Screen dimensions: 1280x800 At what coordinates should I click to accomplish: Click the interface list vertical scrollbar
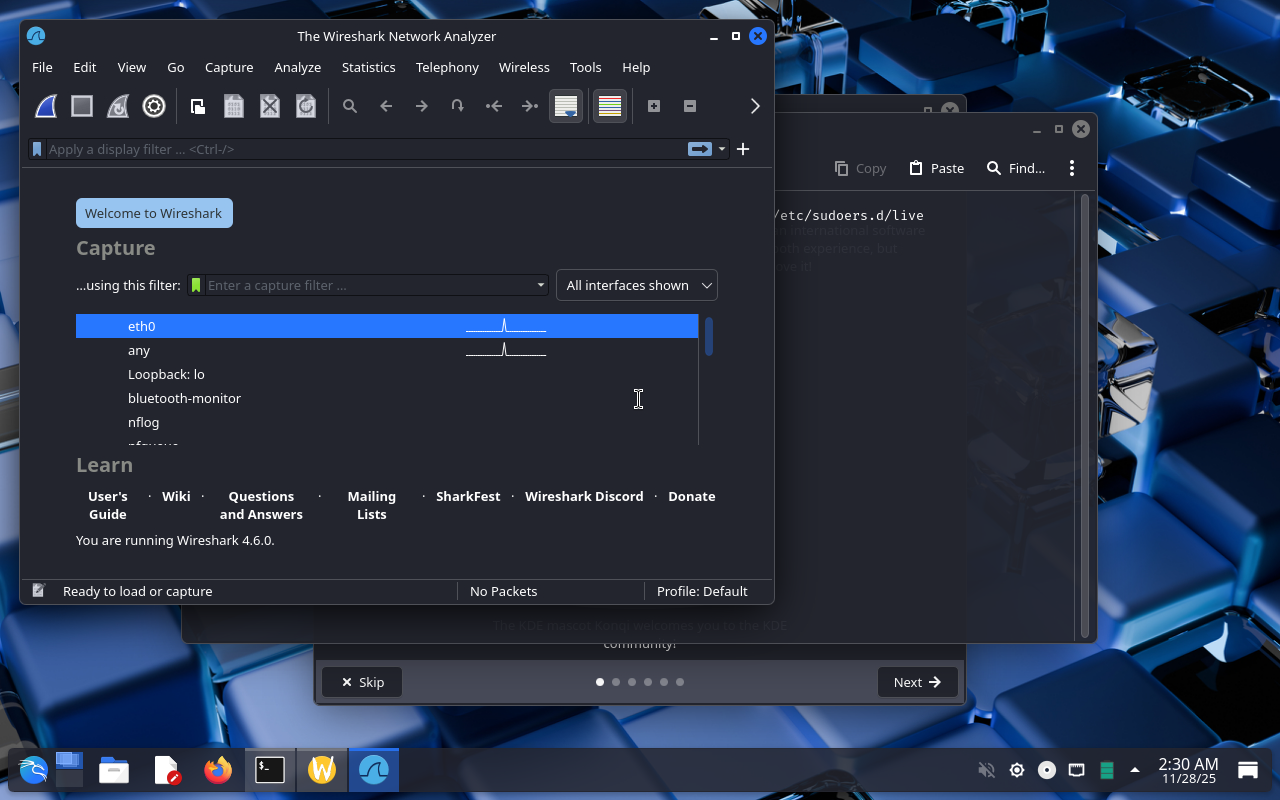click(708, 336)
